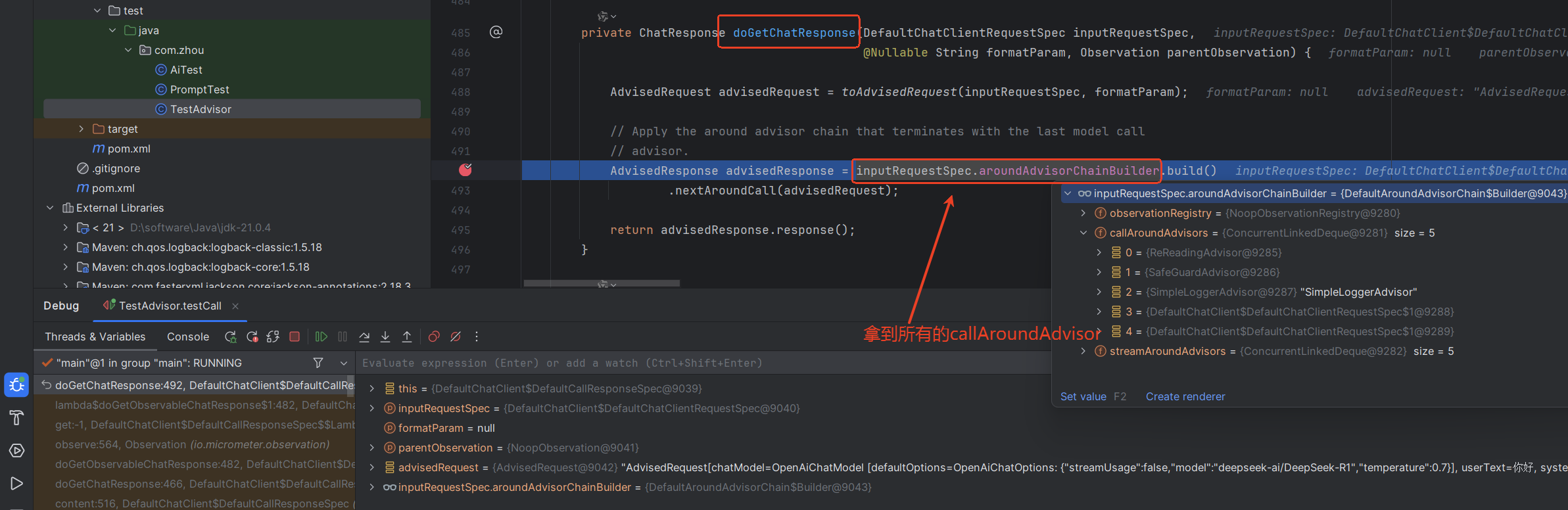The image size is (1568, 510).
Task: Resume program with green play icon
Action: (321, 336)
